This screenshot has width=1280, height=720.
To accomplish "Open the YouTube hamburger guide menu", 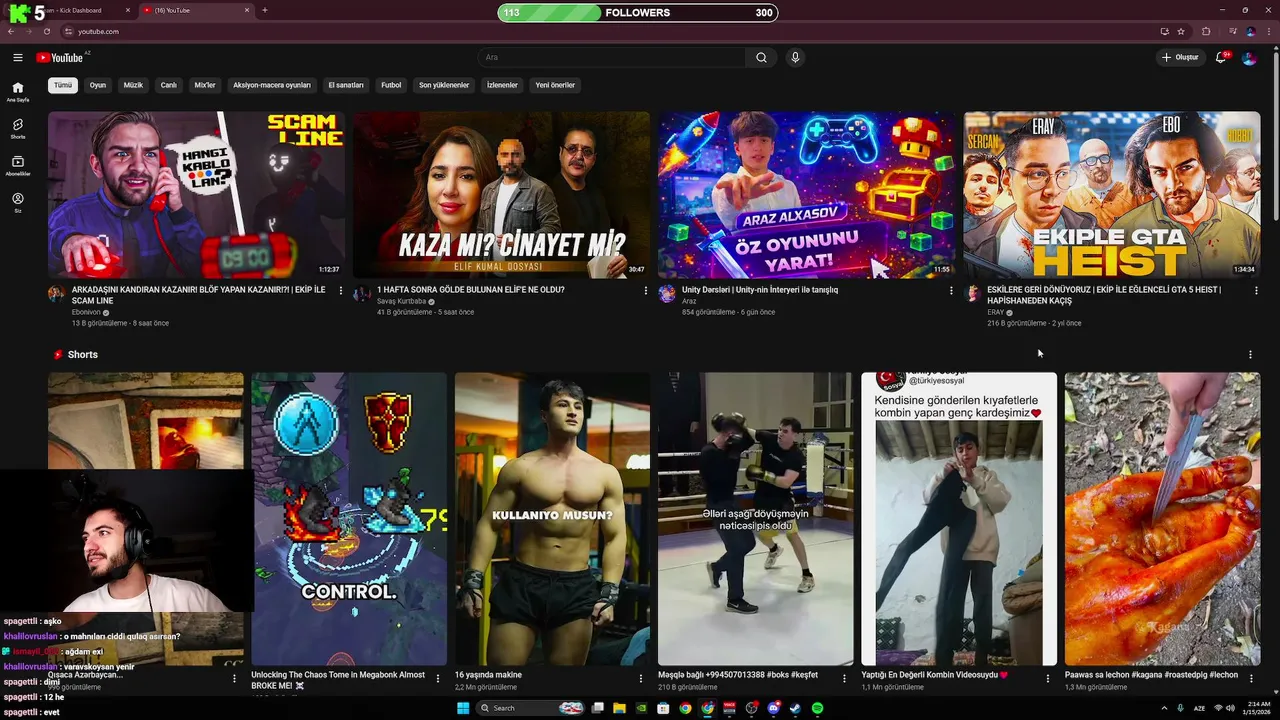I will [17, 57].
